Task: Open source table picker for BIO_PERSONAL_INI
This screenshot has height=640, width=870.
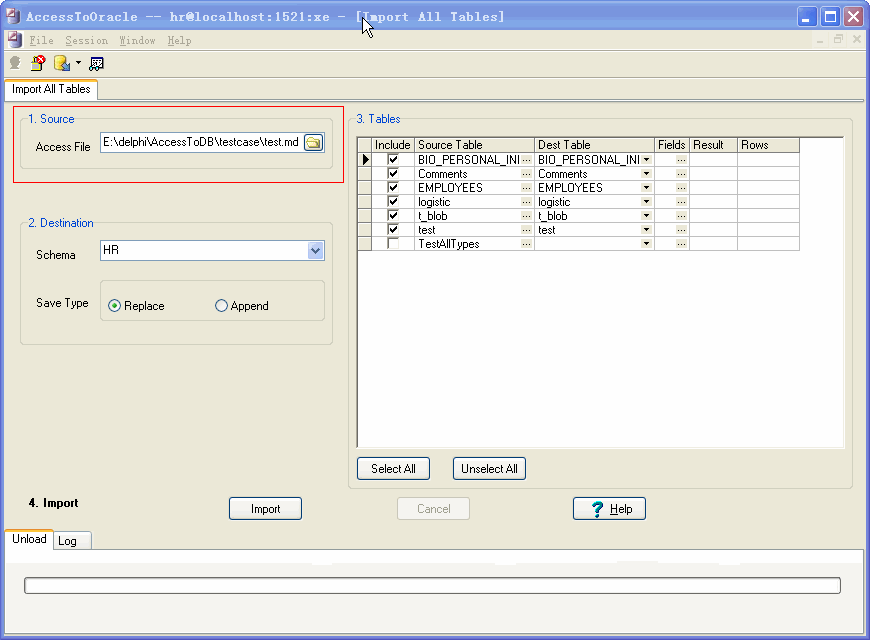Action: pyautogui.click(x=526, y=160)
